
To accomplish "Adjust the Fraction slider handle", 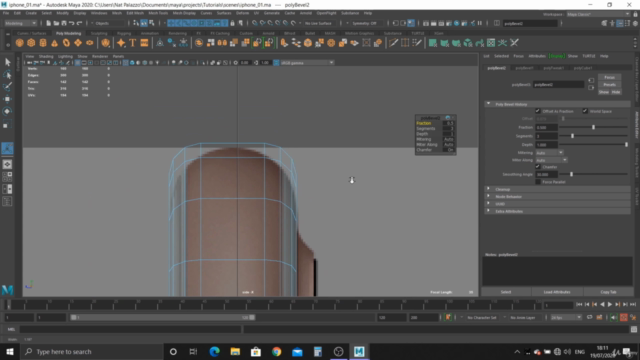I will coord(593,127).
